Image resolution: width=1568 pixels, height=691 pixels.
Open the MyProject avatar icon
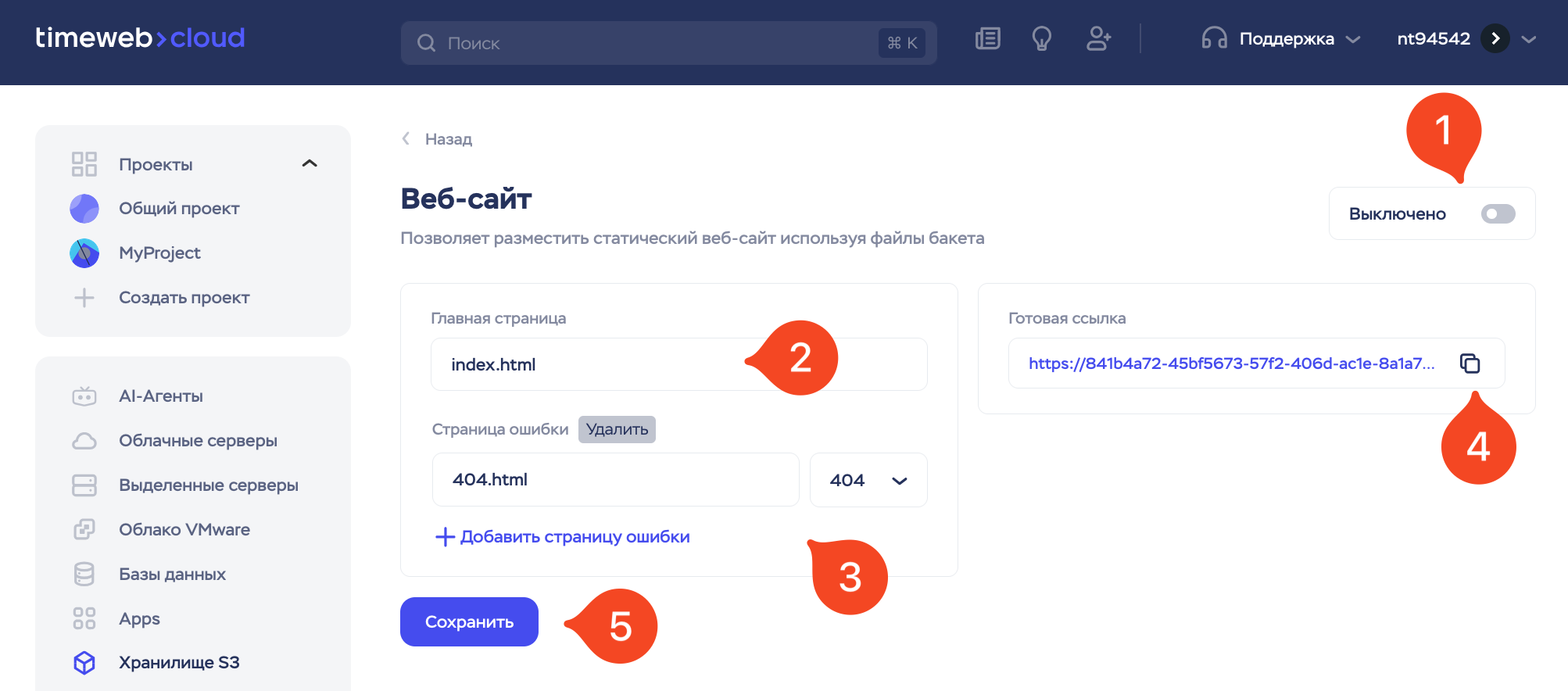point(84,253)
